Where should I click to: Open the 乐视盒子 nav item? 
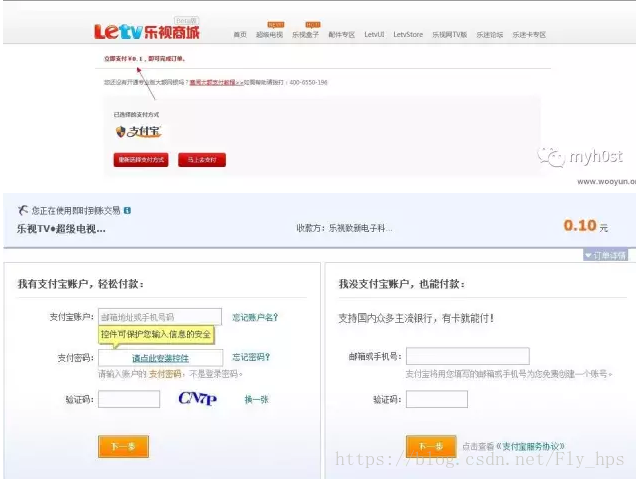tap(305, 34)
